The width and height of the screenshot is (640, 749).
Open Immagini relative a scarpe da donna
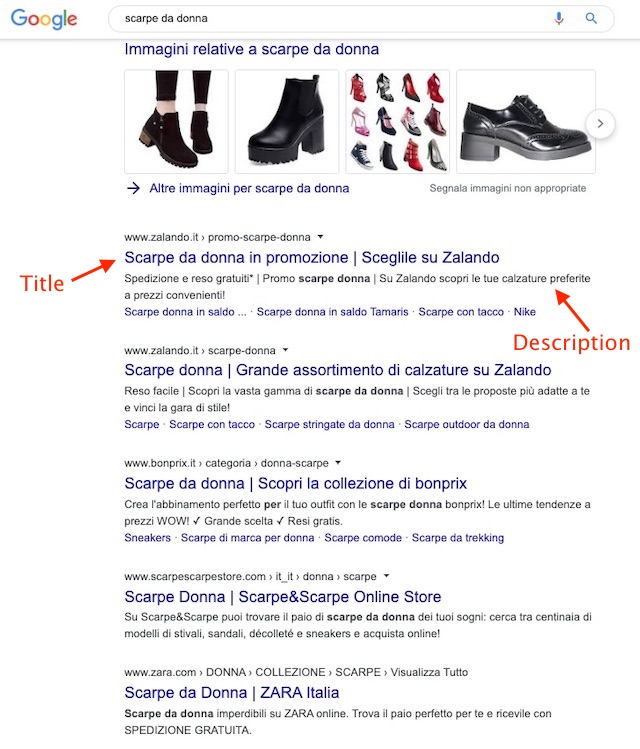pos(252,49)
